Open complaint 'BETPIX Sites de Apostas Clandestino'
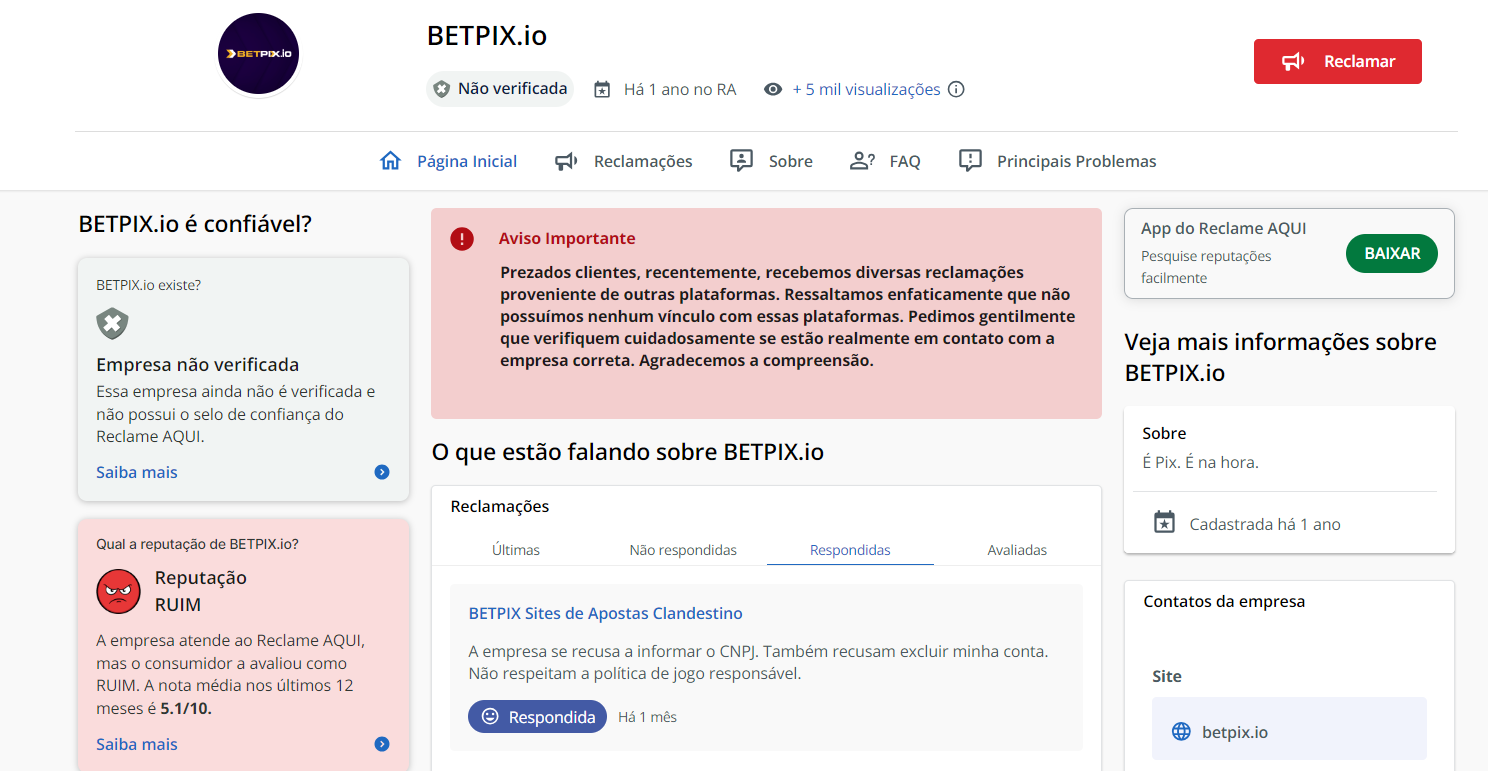 [606, 613]
